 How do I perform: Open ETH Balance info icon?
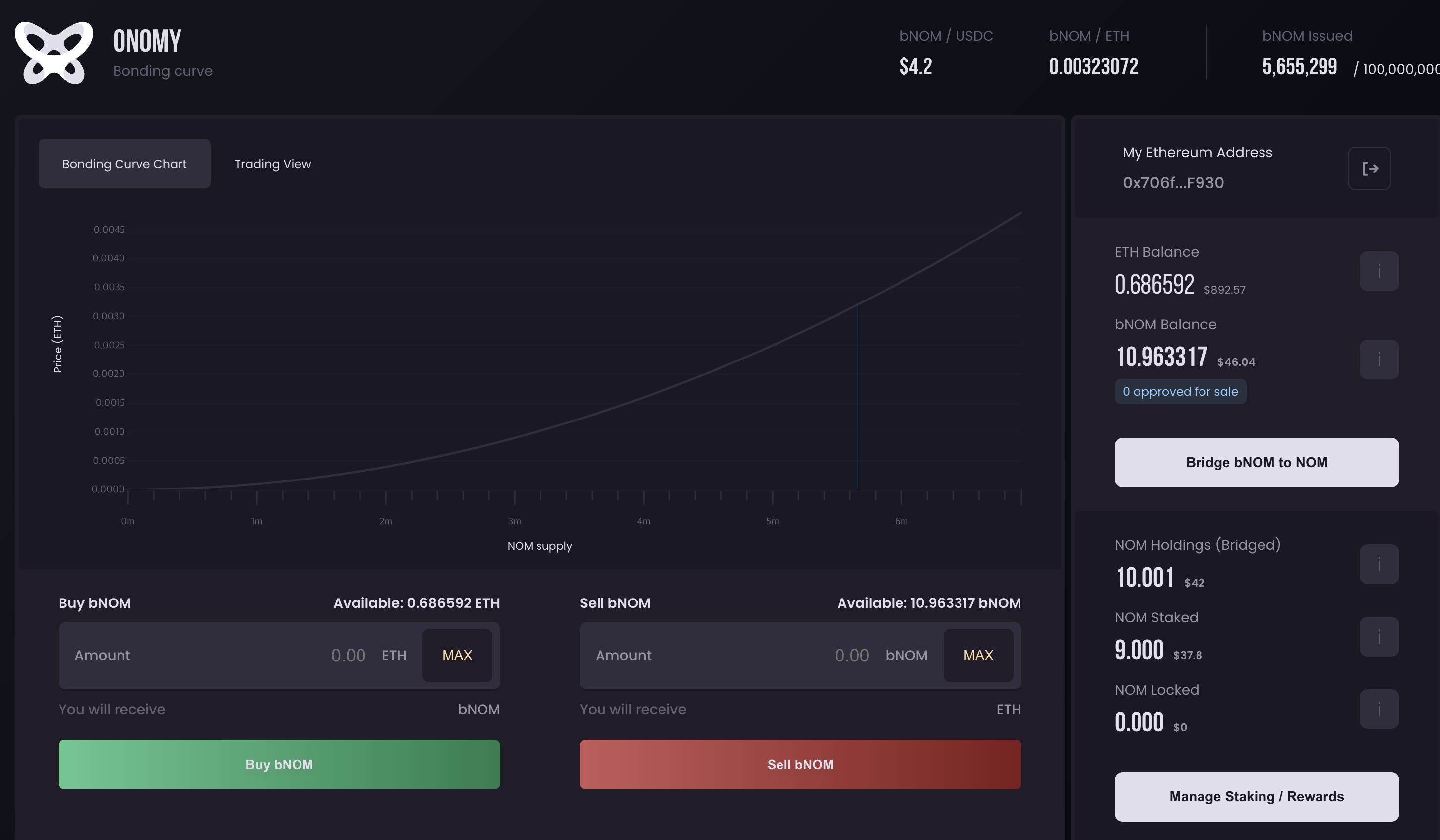click(1379, 271)
